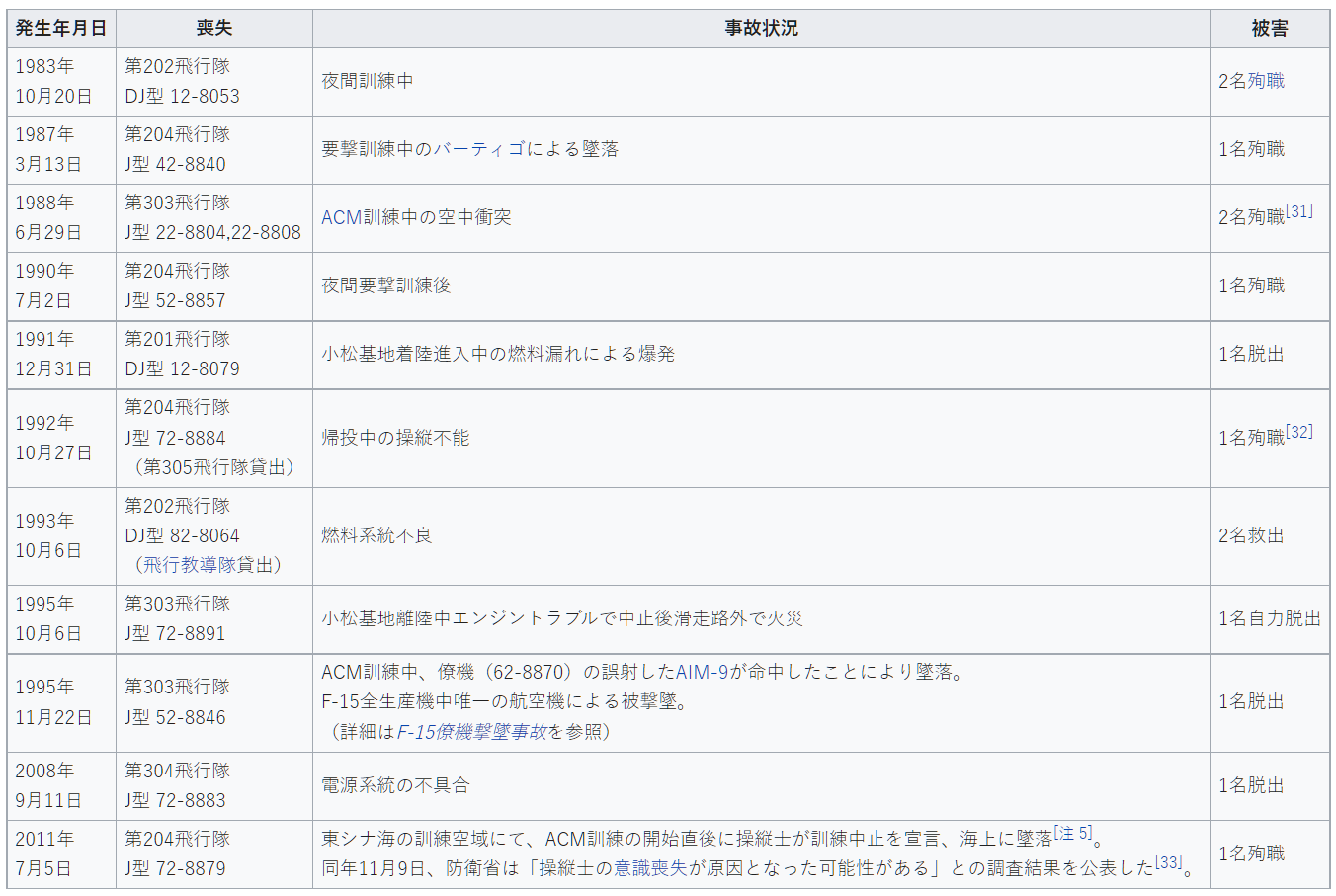1336x896 pixels.
Task: Open note reference [注 5]
Action: click(x=1073, y=833)
